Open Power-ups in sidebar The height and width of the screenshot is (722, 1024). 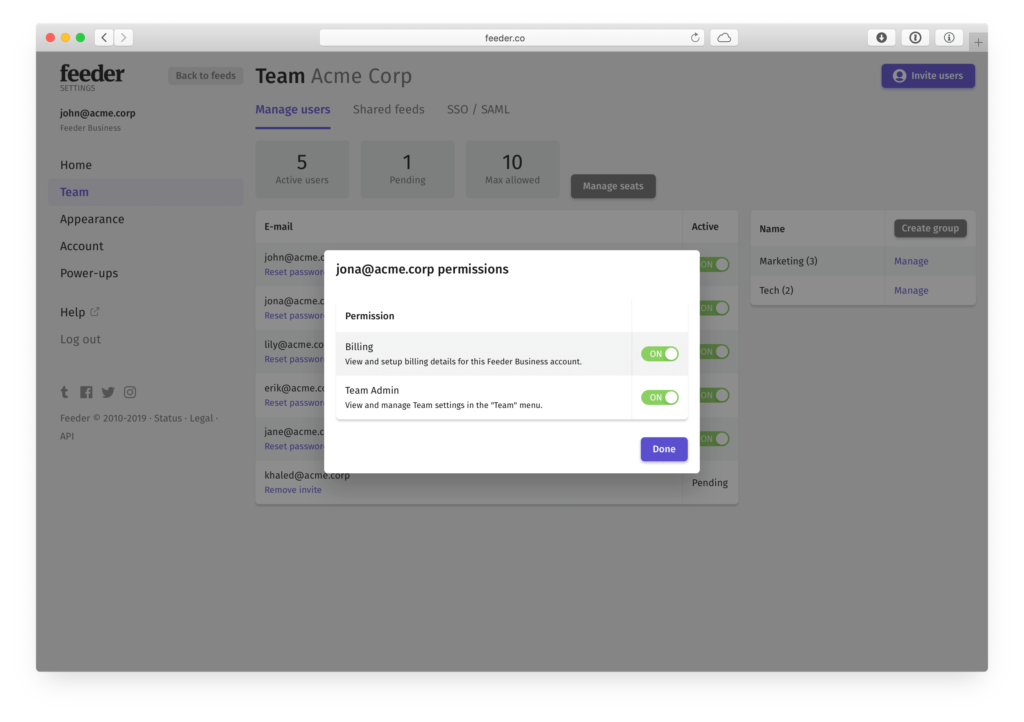[x=89, y=274]
